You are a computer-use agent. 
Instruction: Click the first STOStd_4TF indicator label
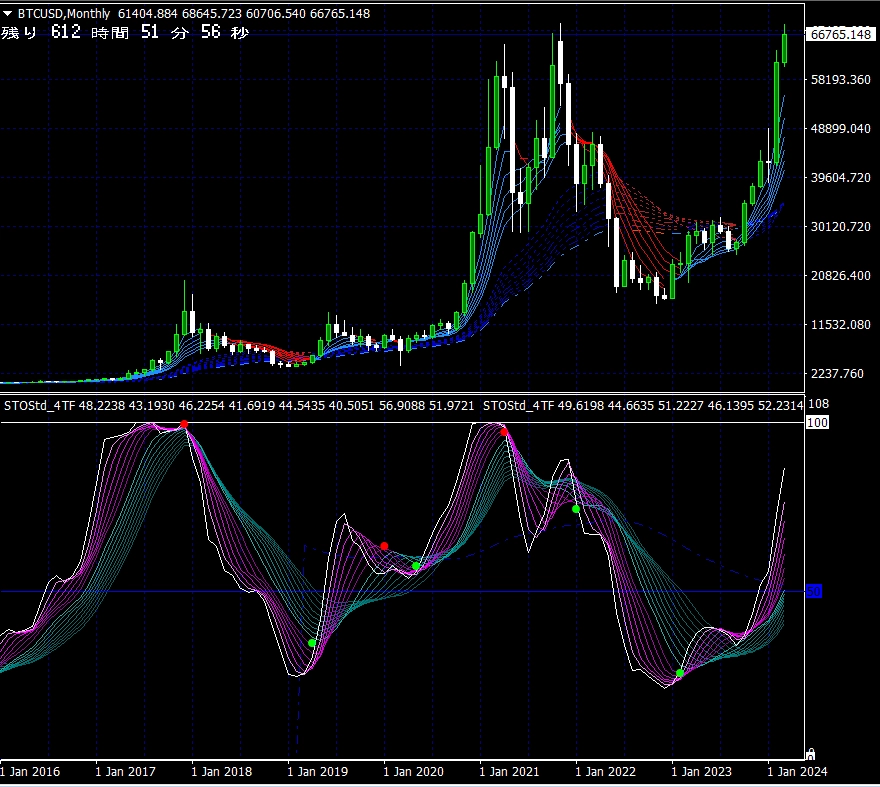pyautogui.click(x=40, y=406)
